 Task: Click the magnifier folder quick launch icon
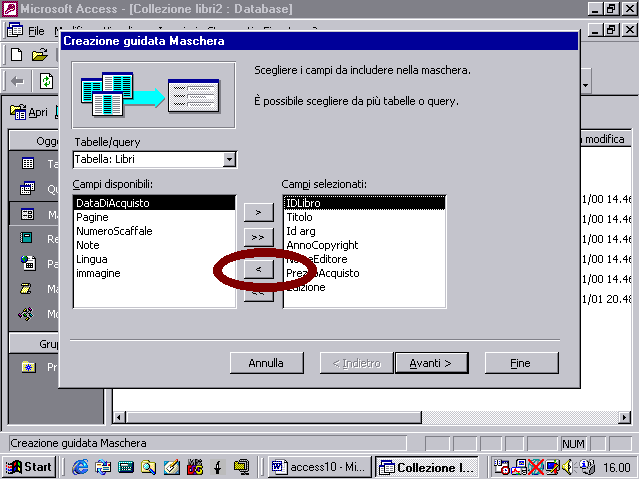(148, 467)
